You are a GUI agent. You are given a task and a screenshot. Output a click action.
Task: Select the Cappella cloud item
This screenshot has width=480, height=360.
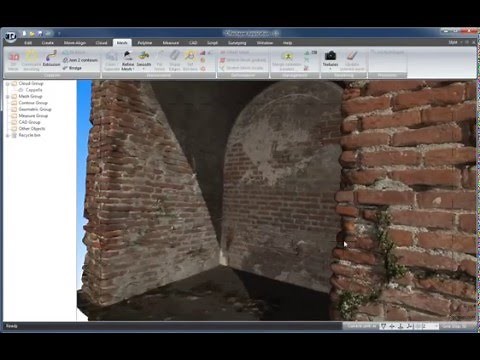pos(34,90)
